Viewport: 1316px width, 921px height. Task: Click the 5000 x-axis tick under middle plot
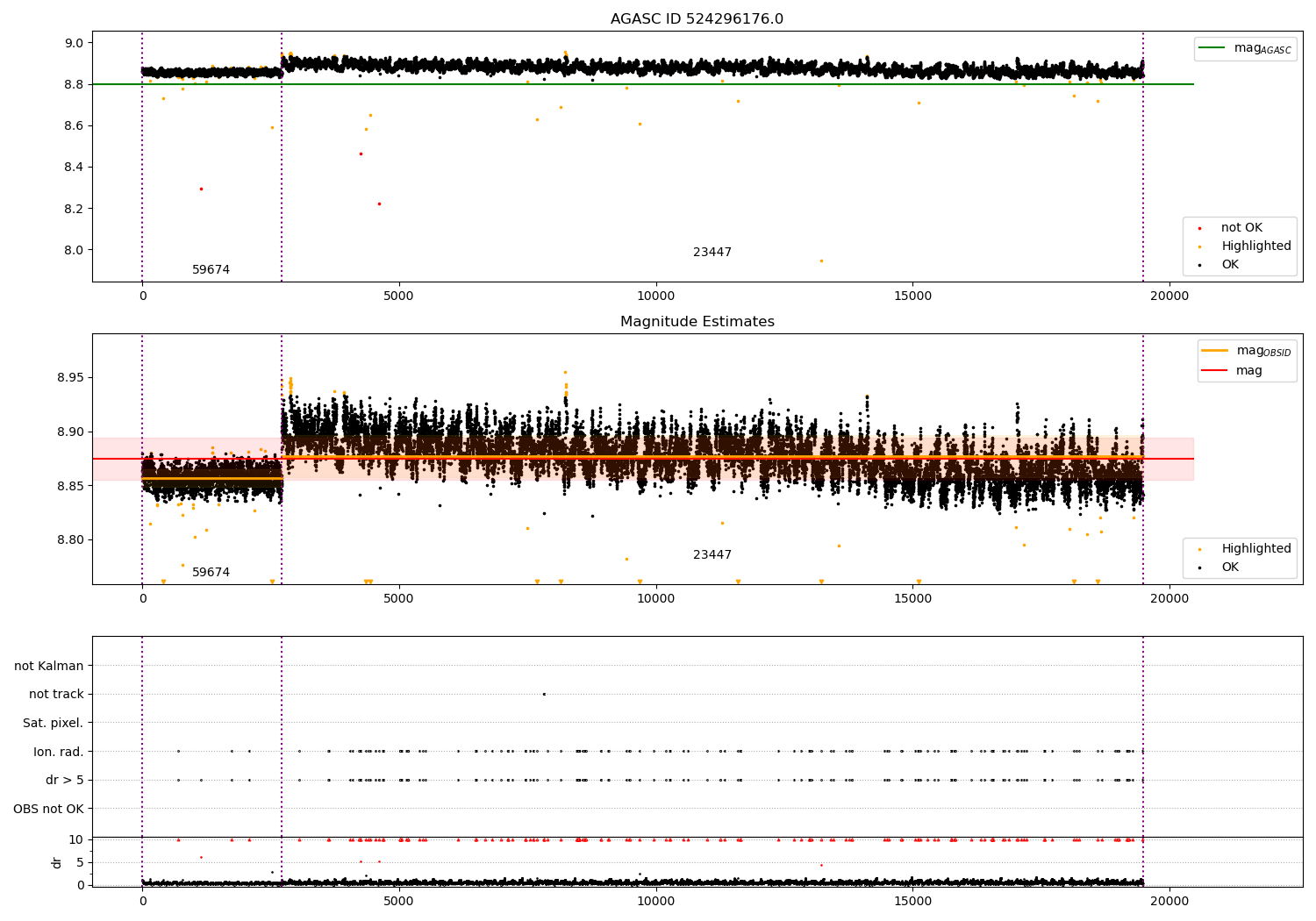click(399, 599)
